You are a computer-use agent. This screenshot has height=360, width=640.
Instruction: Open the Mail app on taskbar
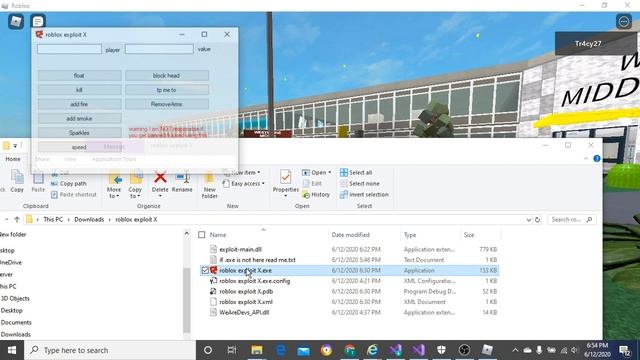click(303, 350)
